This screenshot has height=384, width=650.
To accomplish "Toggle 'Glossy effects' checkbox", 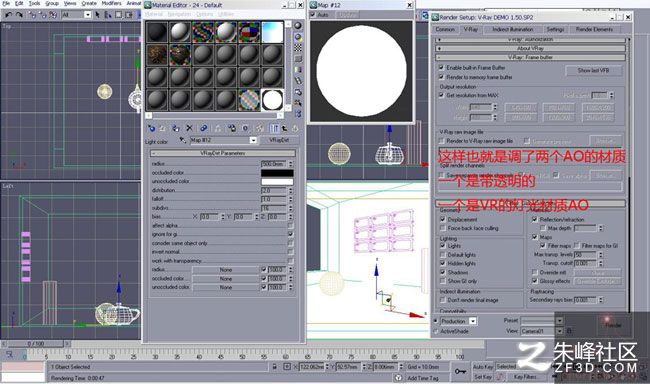I will pyautogui.click(x=535, y=281).
